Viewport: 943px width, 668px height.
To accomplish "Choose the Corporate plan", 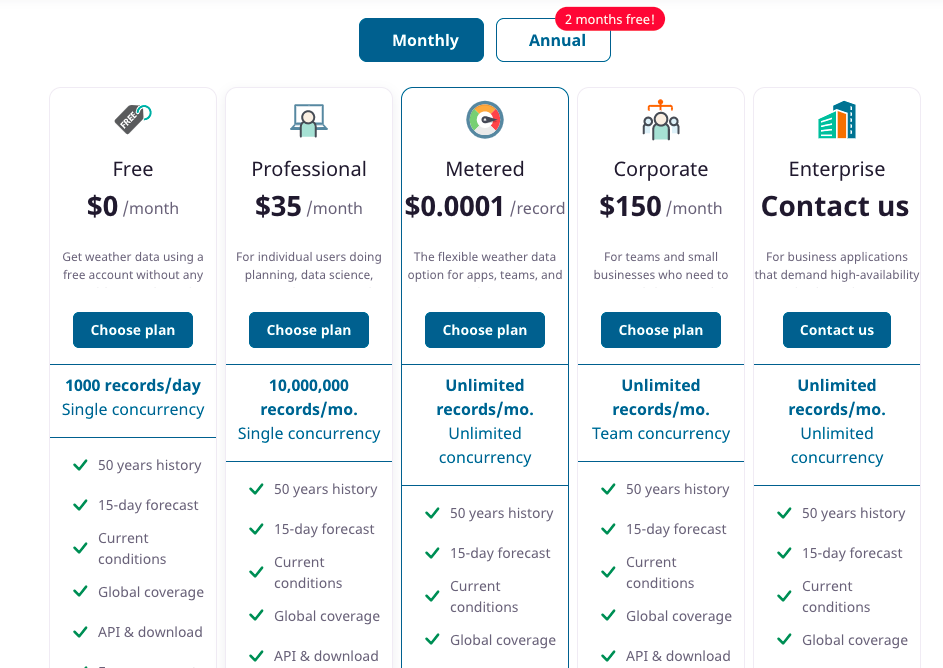I will 660,330.
